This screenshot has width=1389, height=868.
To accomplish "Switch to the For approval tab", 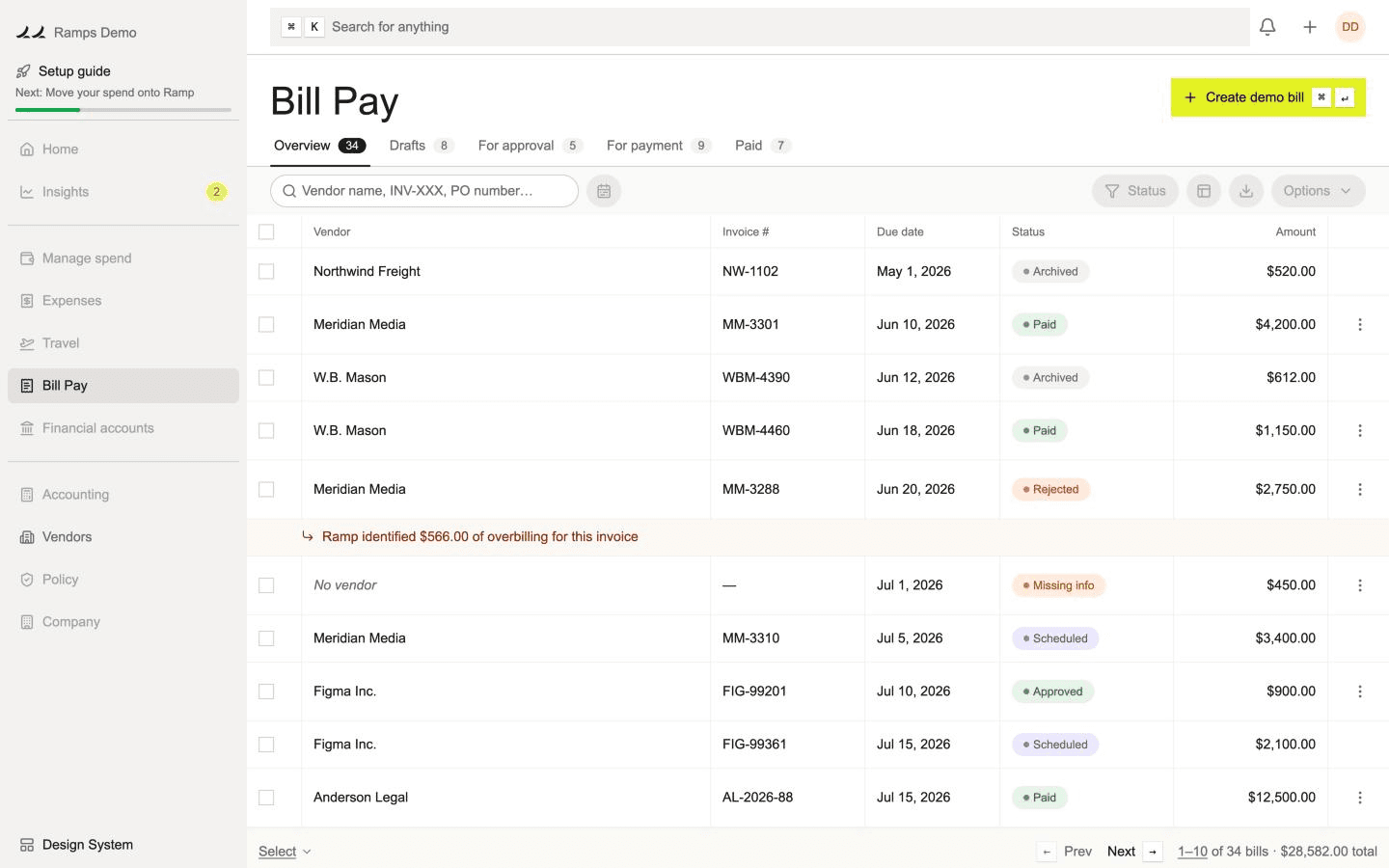I will click(x=531, y=146).
